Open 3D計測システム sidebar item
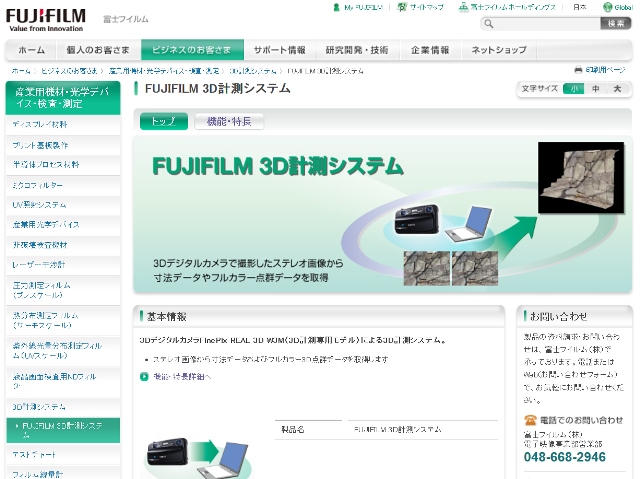 click(63, 407)
